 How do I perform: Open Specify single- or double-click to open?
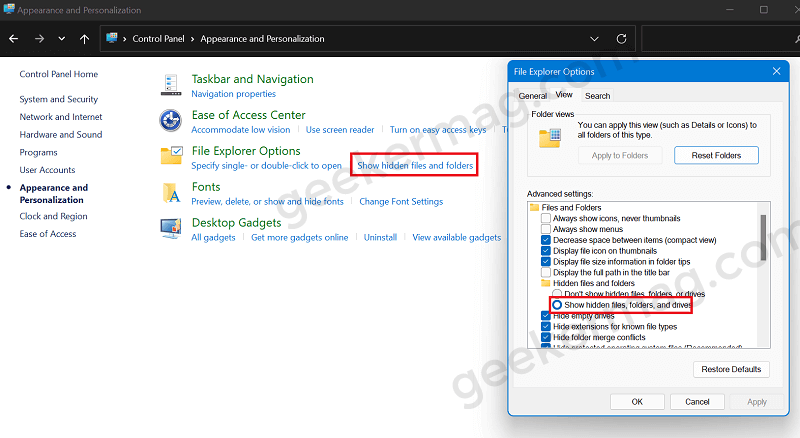pyautogui.click(x=266, y=165)
